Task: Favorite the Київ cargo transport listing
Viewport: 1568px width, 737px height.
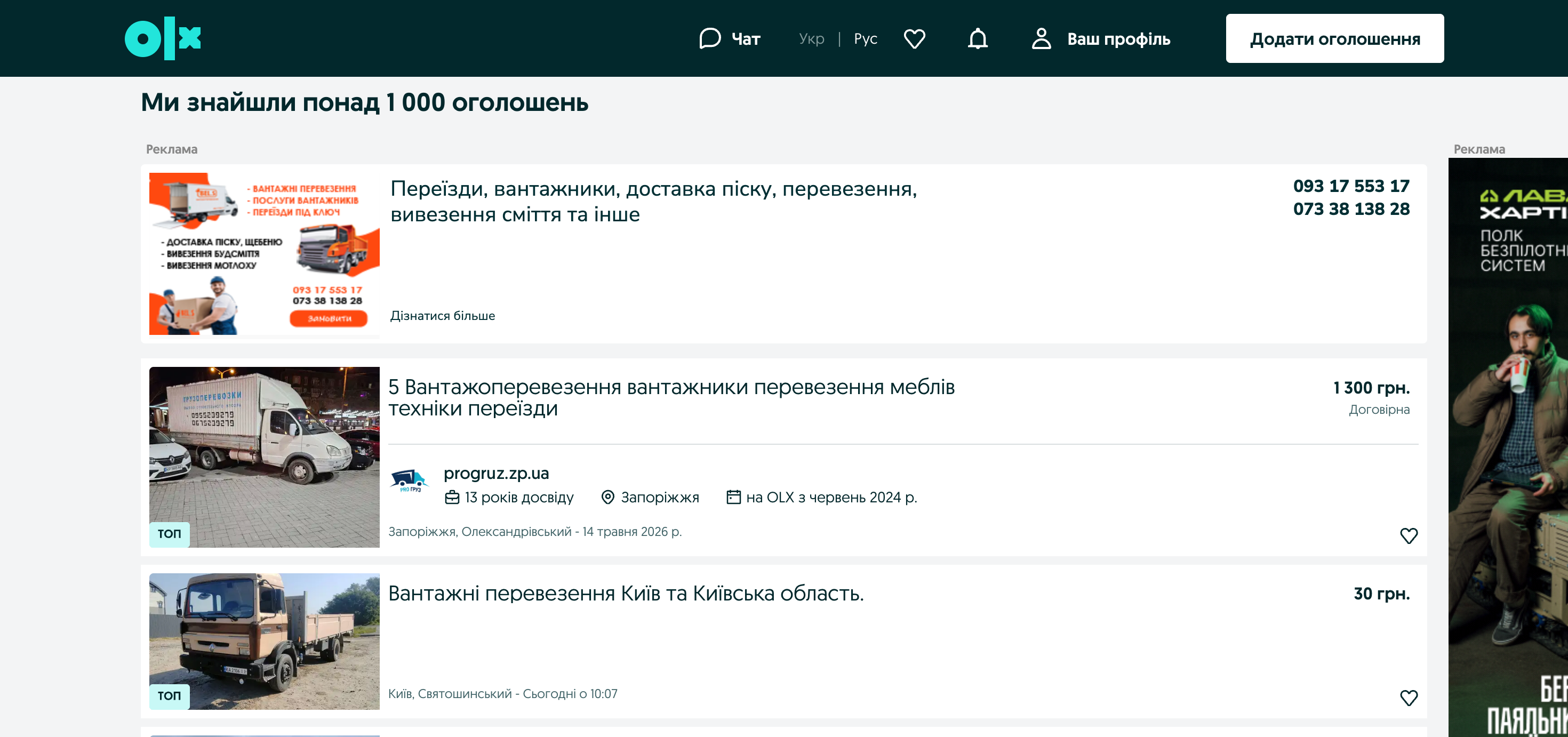Action: click(1409, 698)
